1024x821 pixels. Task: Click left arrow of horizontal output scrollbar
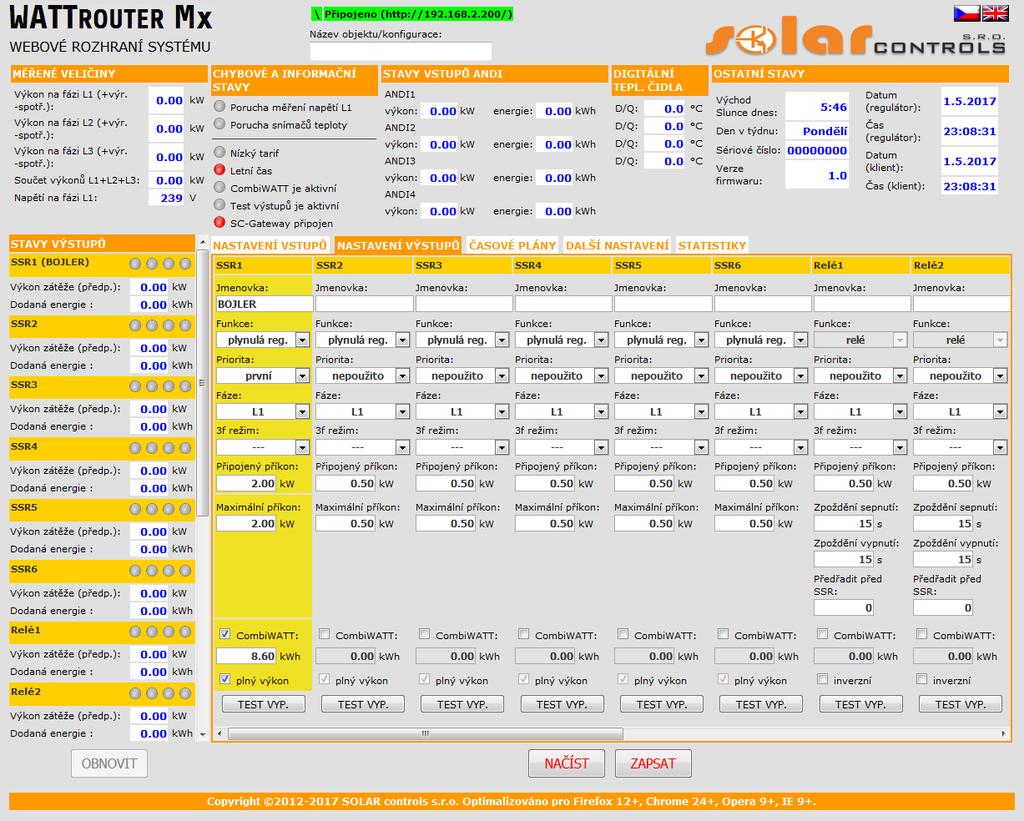click(220, 733)
